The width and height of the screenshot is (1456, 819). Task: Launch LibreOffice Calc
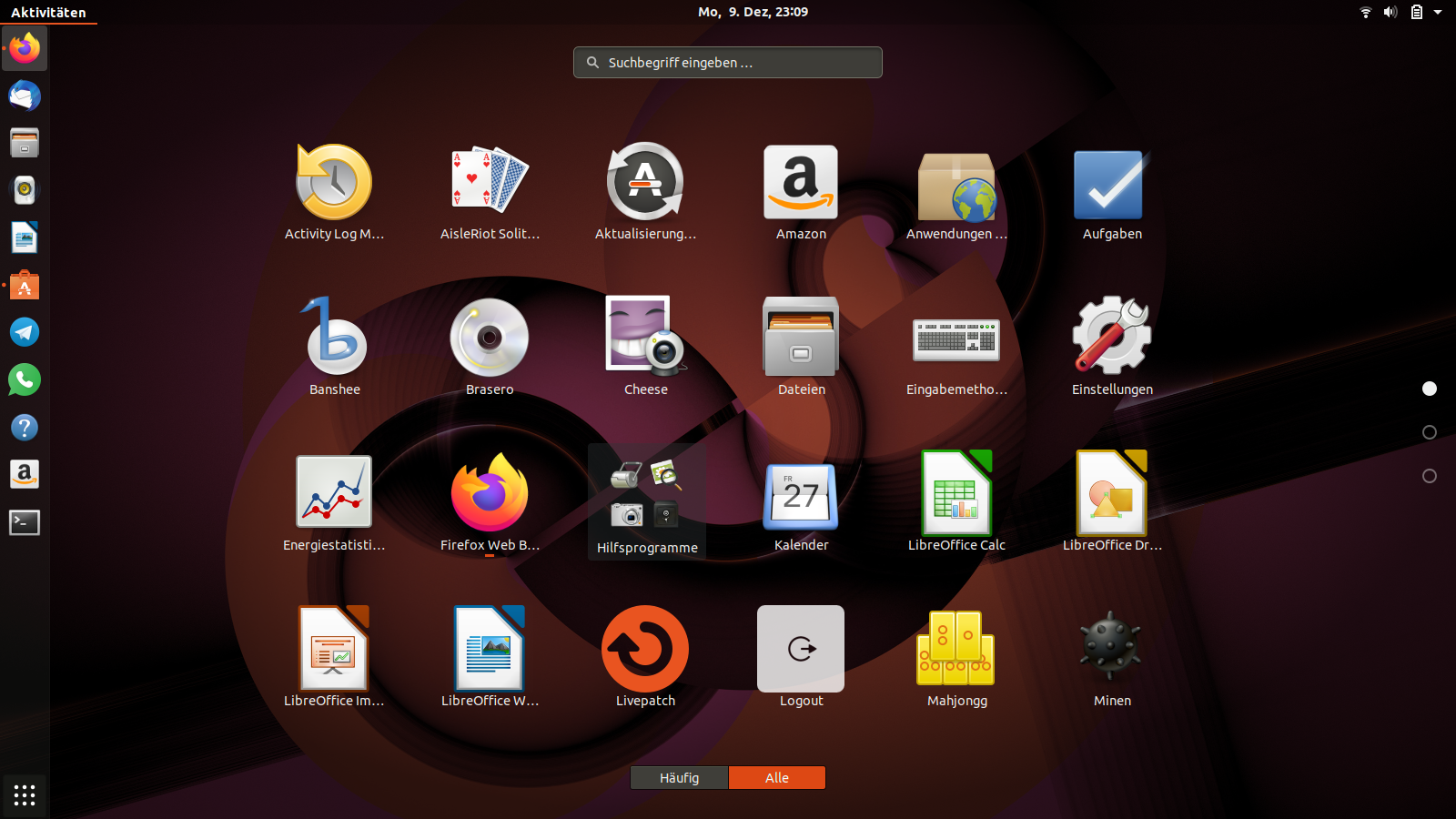click(956, 503)
